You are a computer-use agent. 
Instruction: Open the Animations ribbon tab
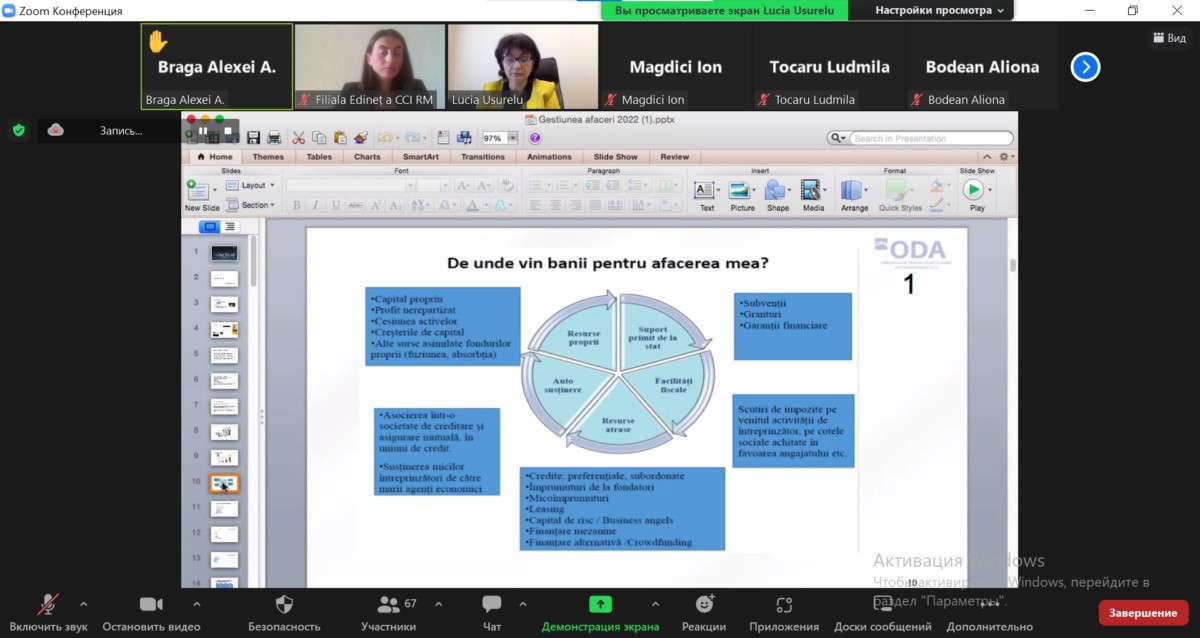pyautogui.click(x=549, y=157)
